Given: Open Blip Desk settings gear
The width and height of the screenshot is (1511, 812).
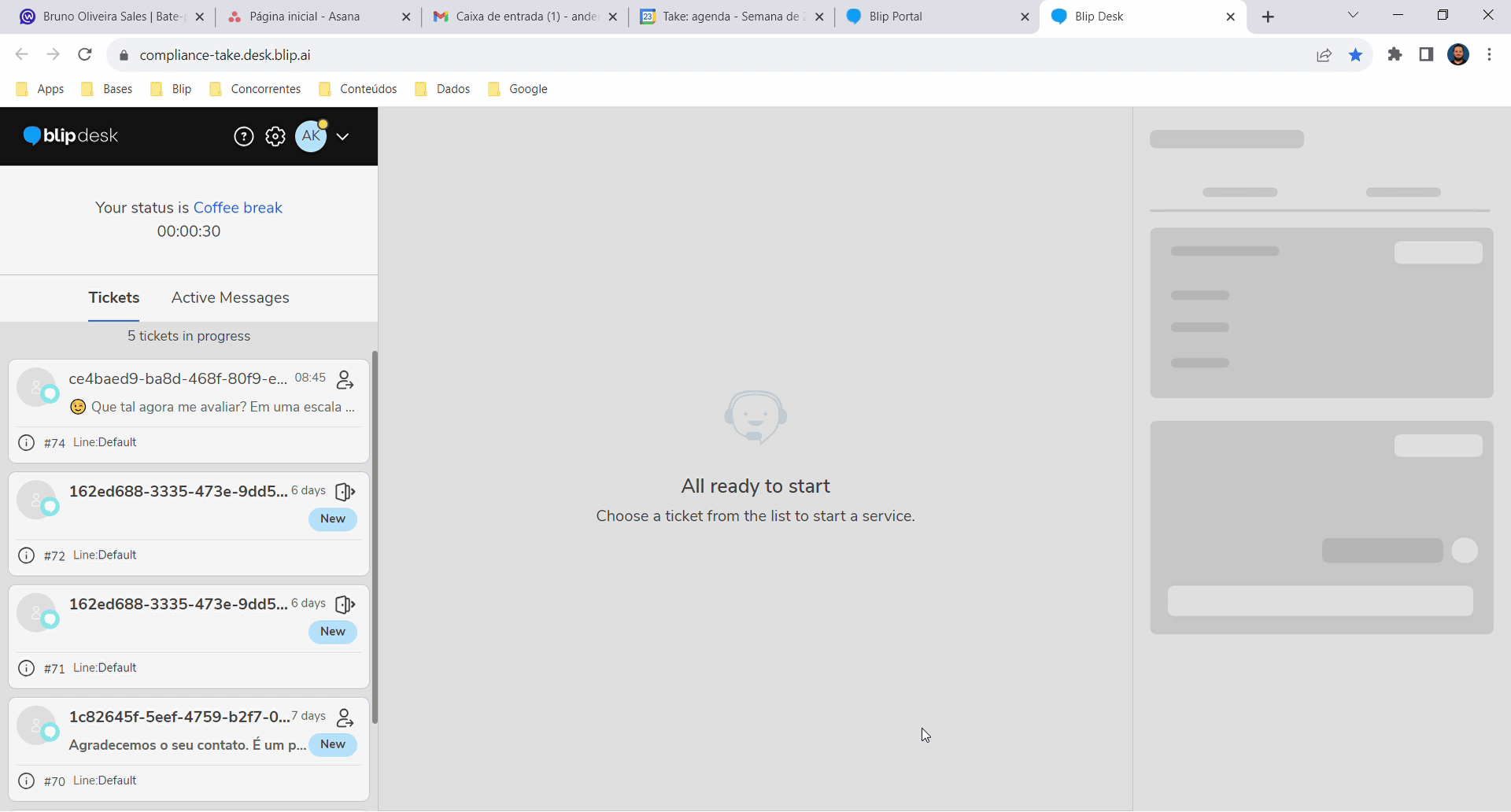Looking at the screenshot, I should pos(275,137).
